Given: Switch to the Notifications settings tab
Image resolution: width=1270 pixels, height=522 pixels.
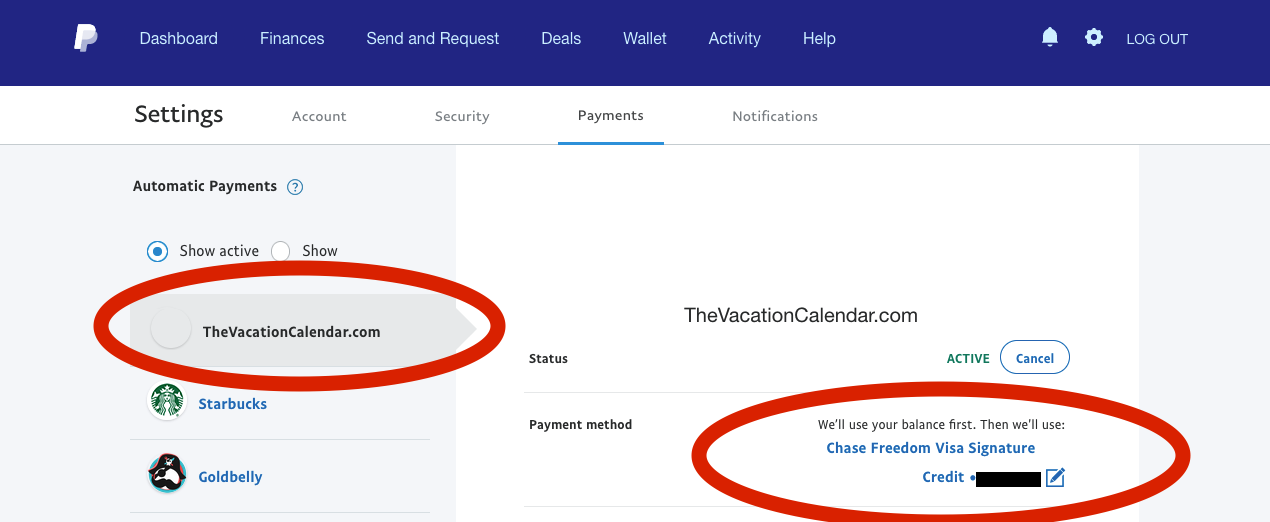Looking at the screenshot, I should click(x=775, y=116).
